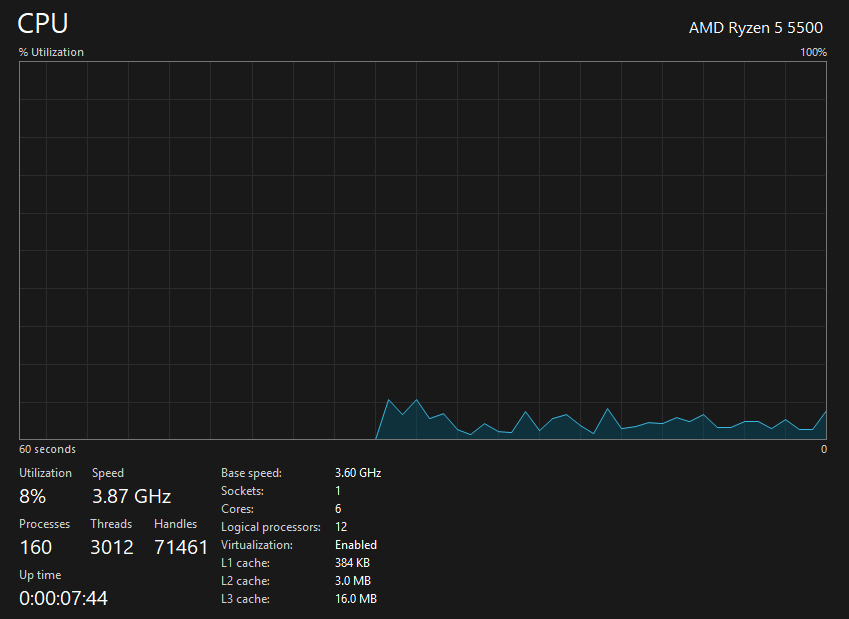Click the L3 cache label

245,599
